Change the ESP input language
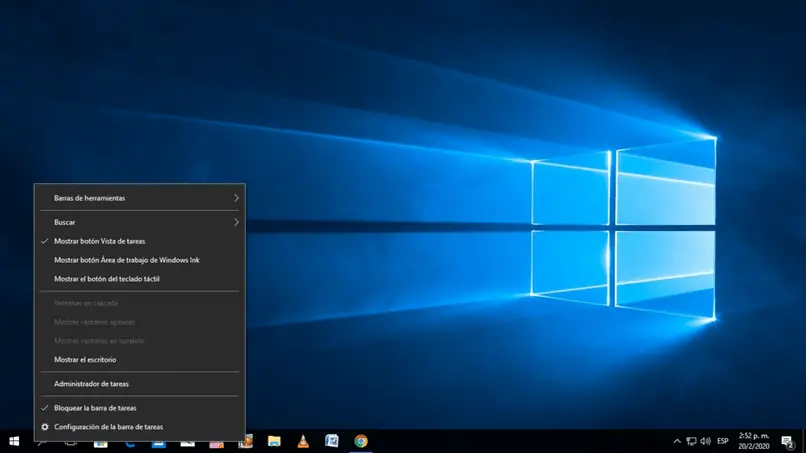806x453 pixels. tap(723, 441)
